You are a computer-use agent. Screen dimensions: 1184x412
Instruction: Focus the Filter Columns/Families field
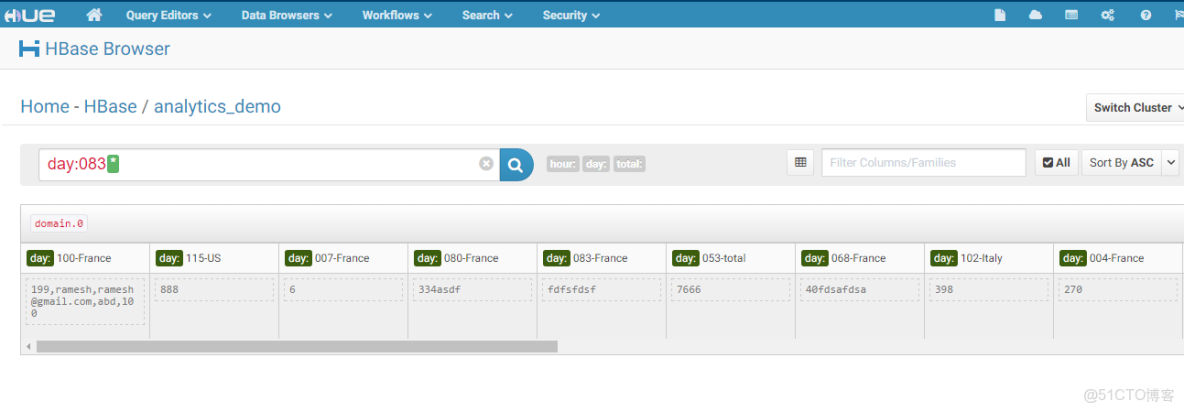point(923,162)
